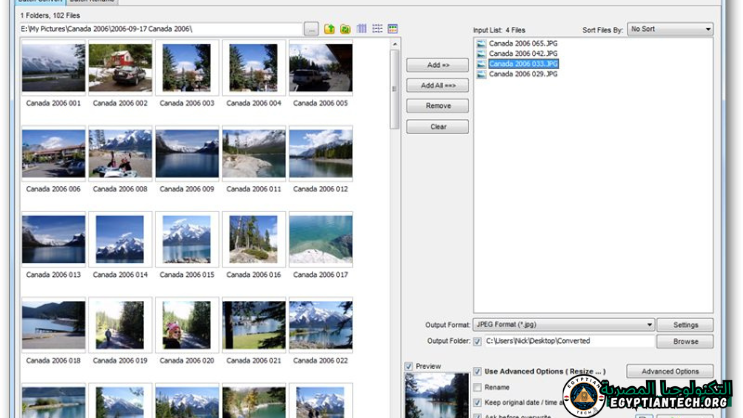Select thumbnail Canada 2006 022

321,325
